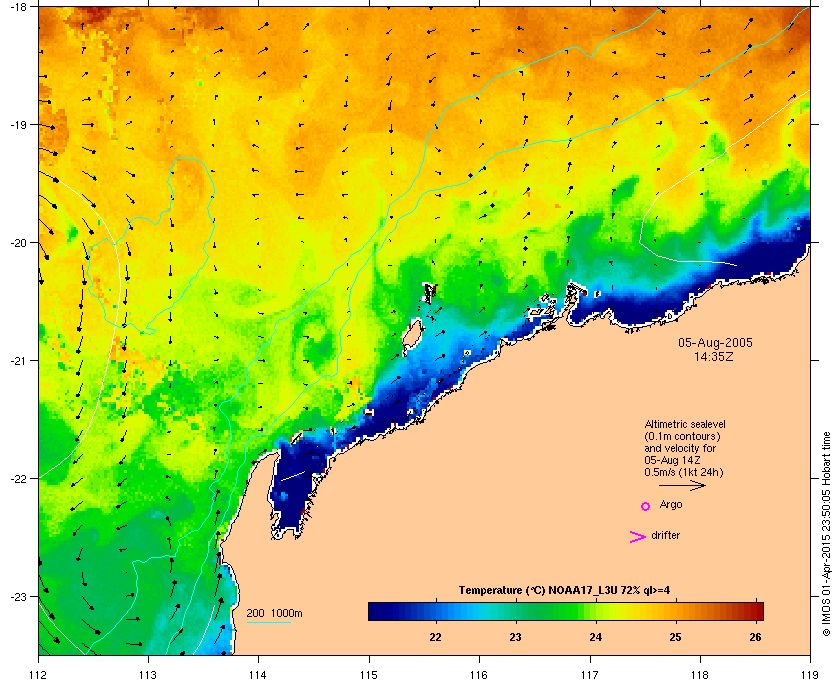Click the '05-Aug 14Z' legend line
Image resolution: width=840 pixels, height=680 pixels.
(673, 460)
